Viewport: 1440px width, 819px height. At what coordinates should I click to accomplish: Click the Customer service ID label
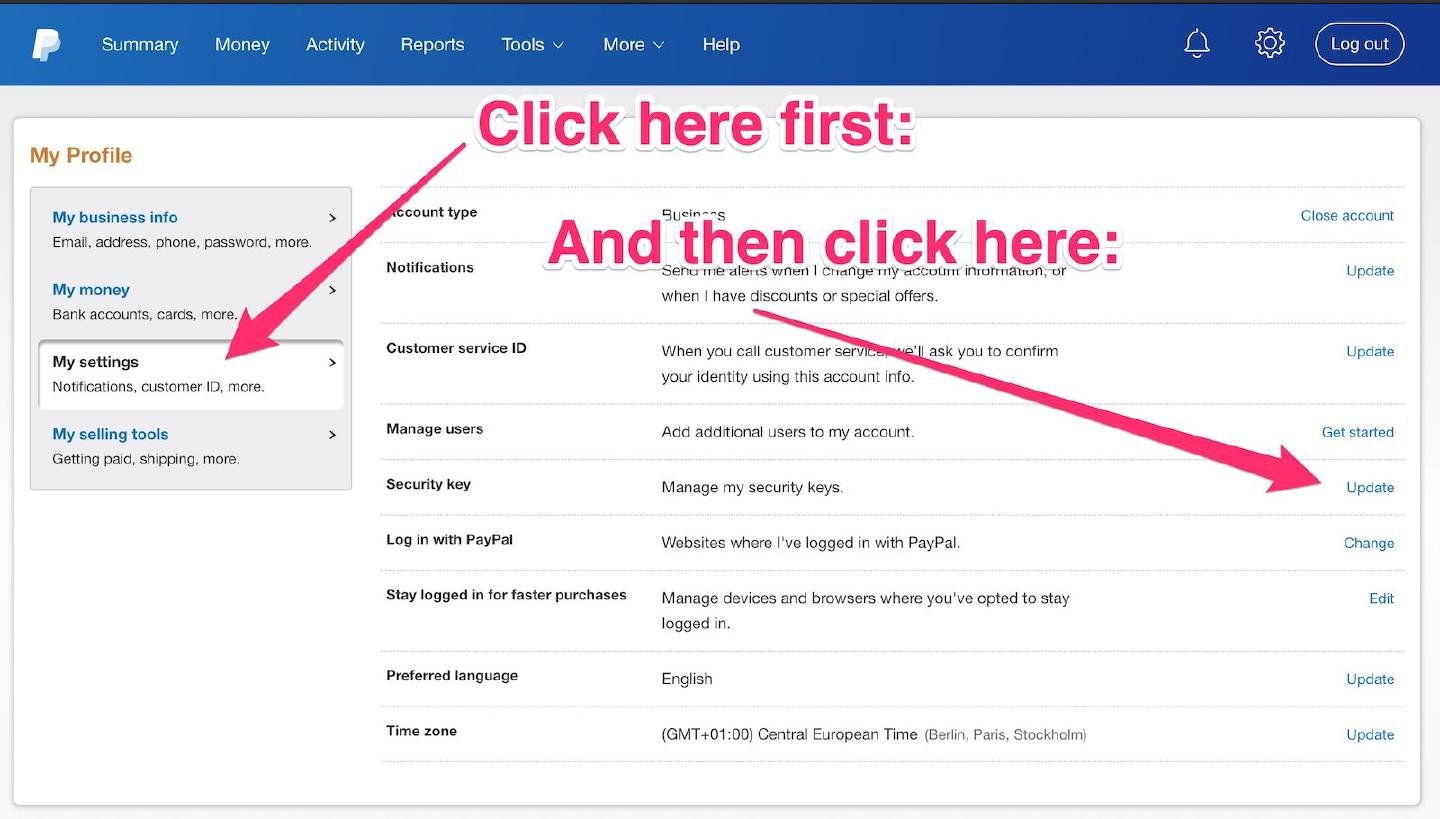456,348
